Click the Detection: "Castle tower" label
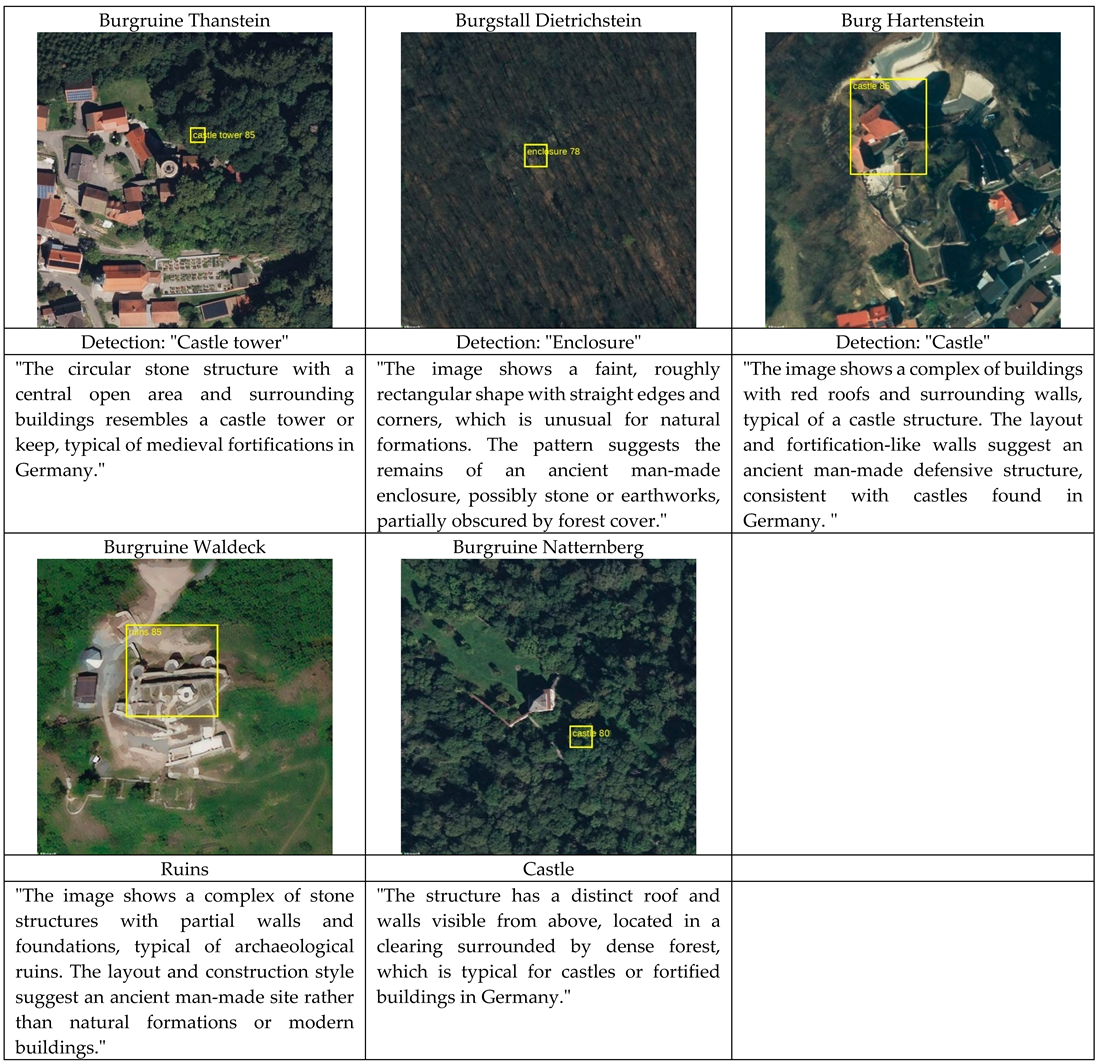This screenshot has height=1063, width=1098. 184,344
